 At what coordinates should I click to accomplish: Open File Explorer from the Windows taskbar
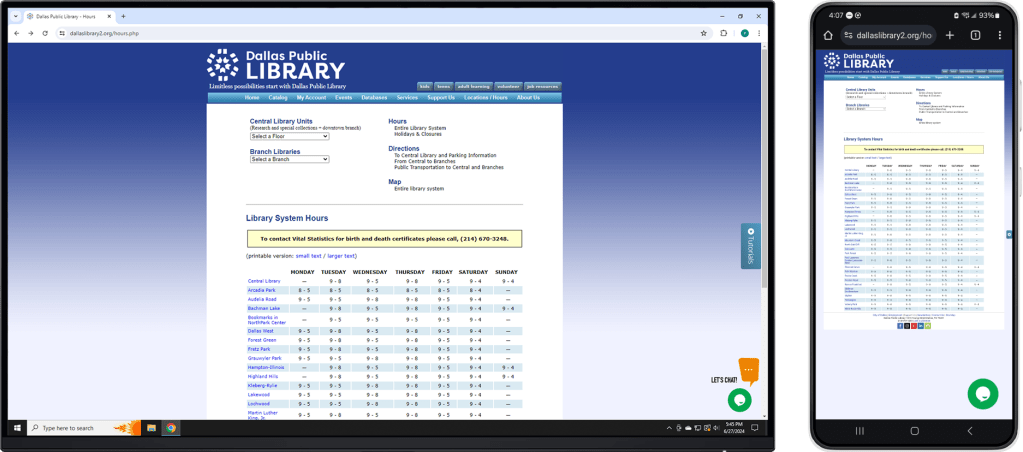(152, 428)
